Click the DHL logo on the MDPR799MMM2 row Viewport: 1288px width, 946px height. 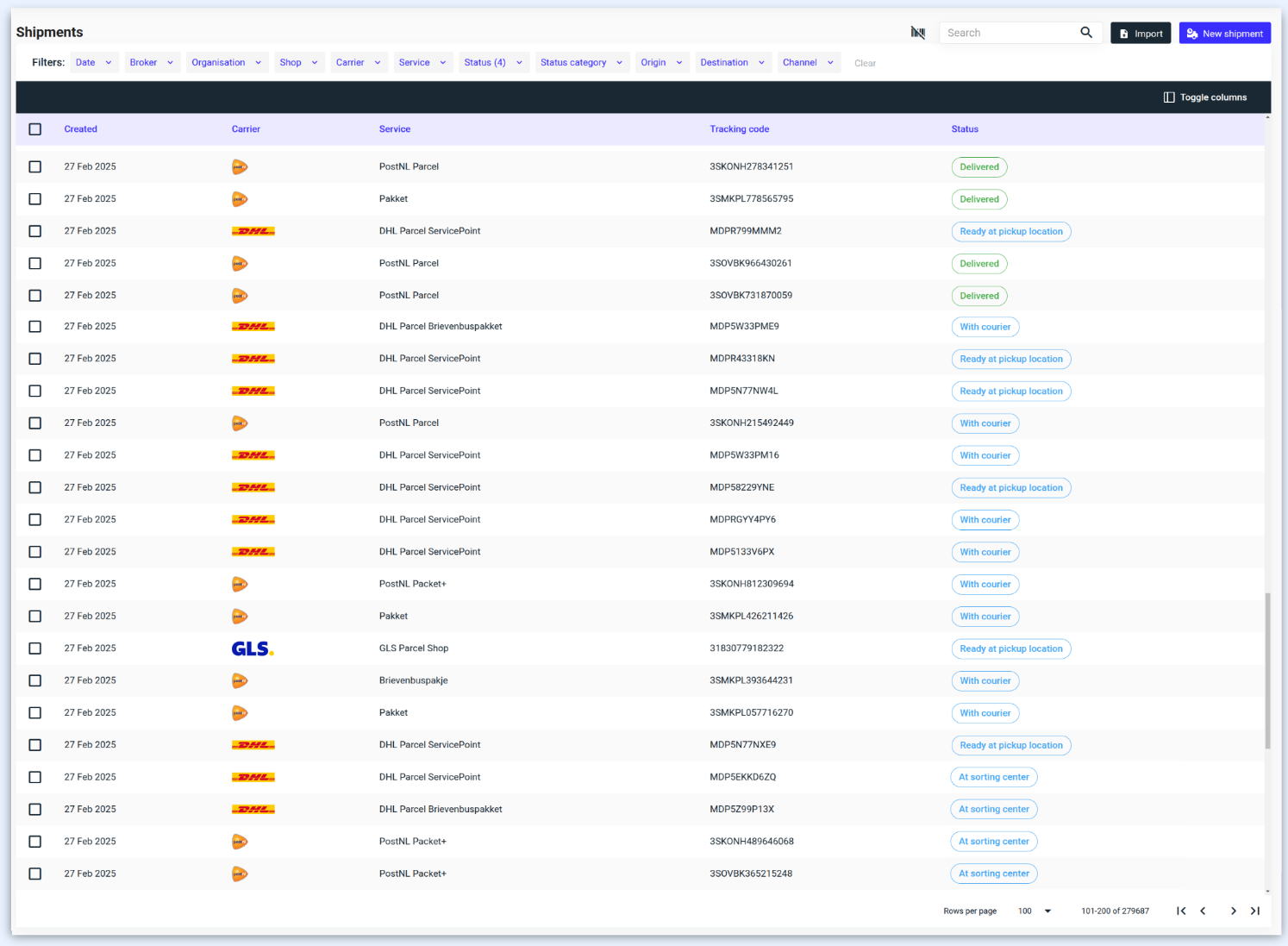coord(253,231)
